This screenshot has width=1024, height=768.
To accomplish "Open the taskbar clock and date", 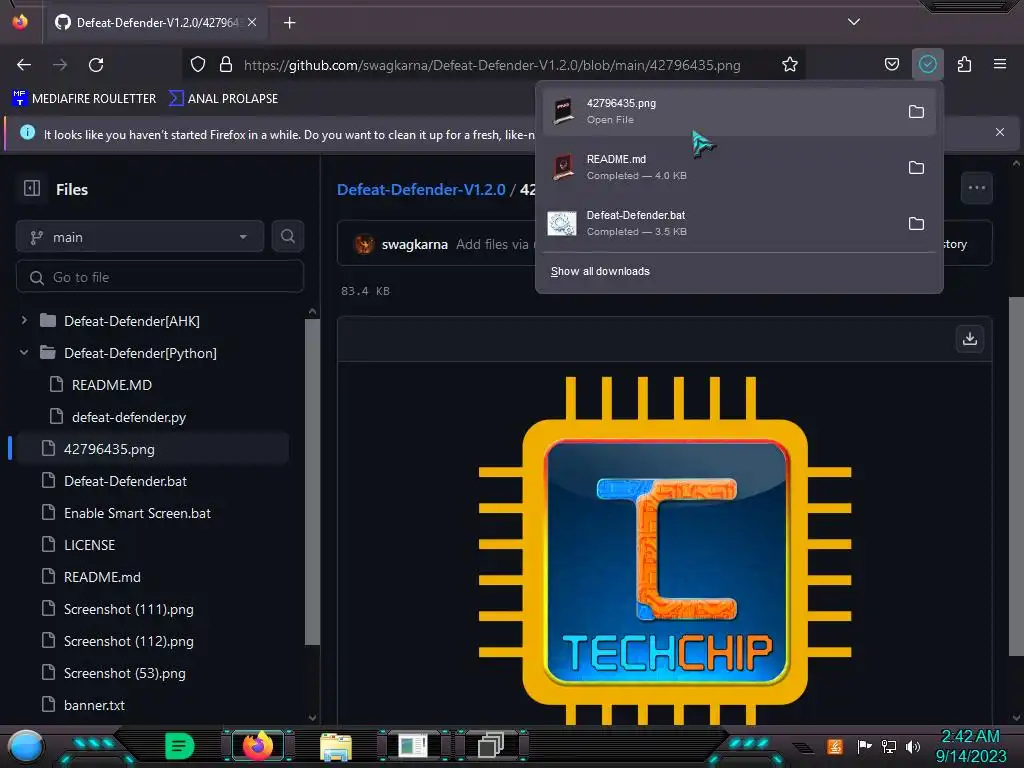I will pyautogui.click(x=971, y=746).
